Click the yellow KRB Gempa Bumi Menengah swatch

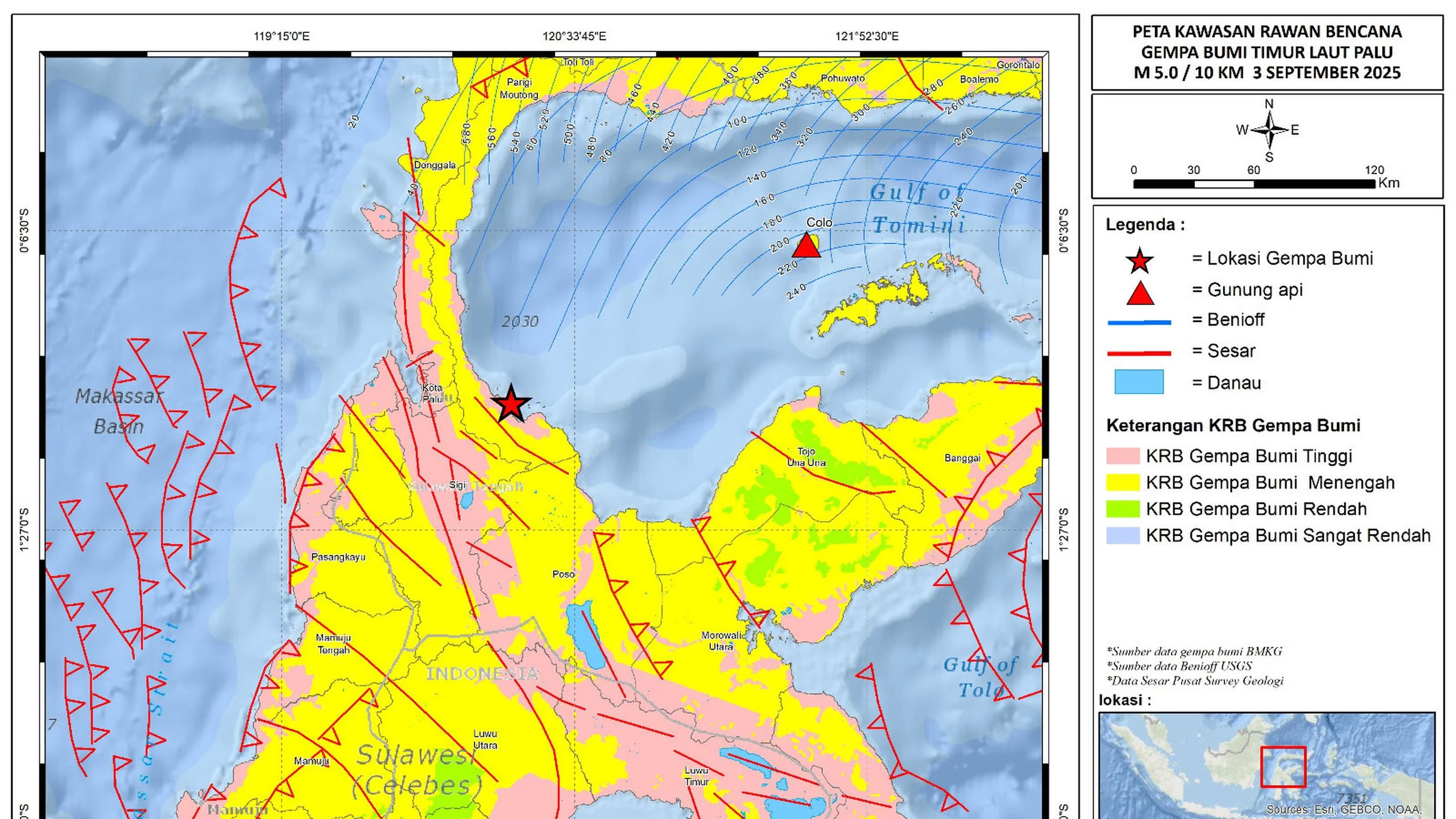[1123, 482]
